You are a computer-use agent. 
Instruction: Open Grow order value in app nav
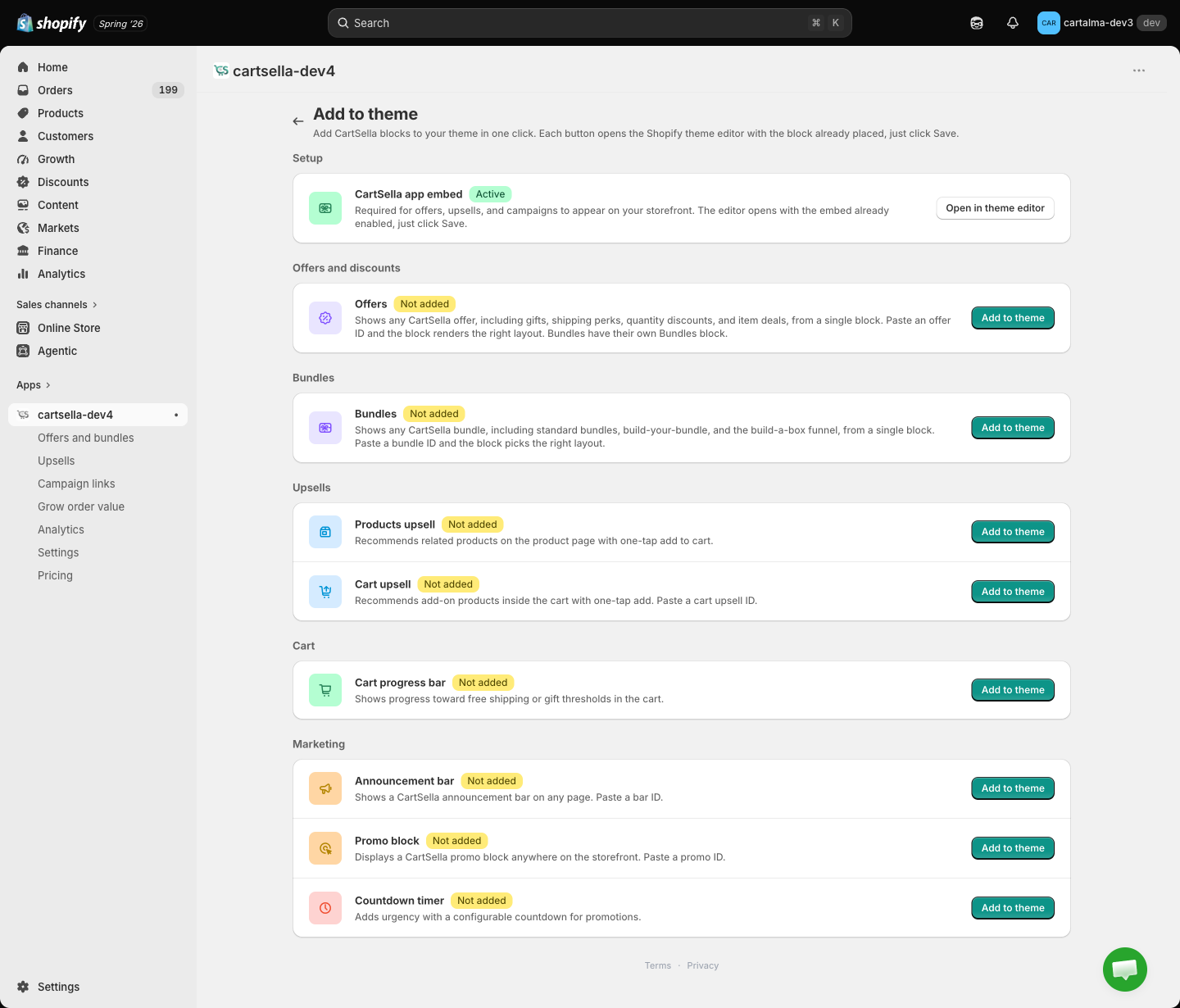81,506
